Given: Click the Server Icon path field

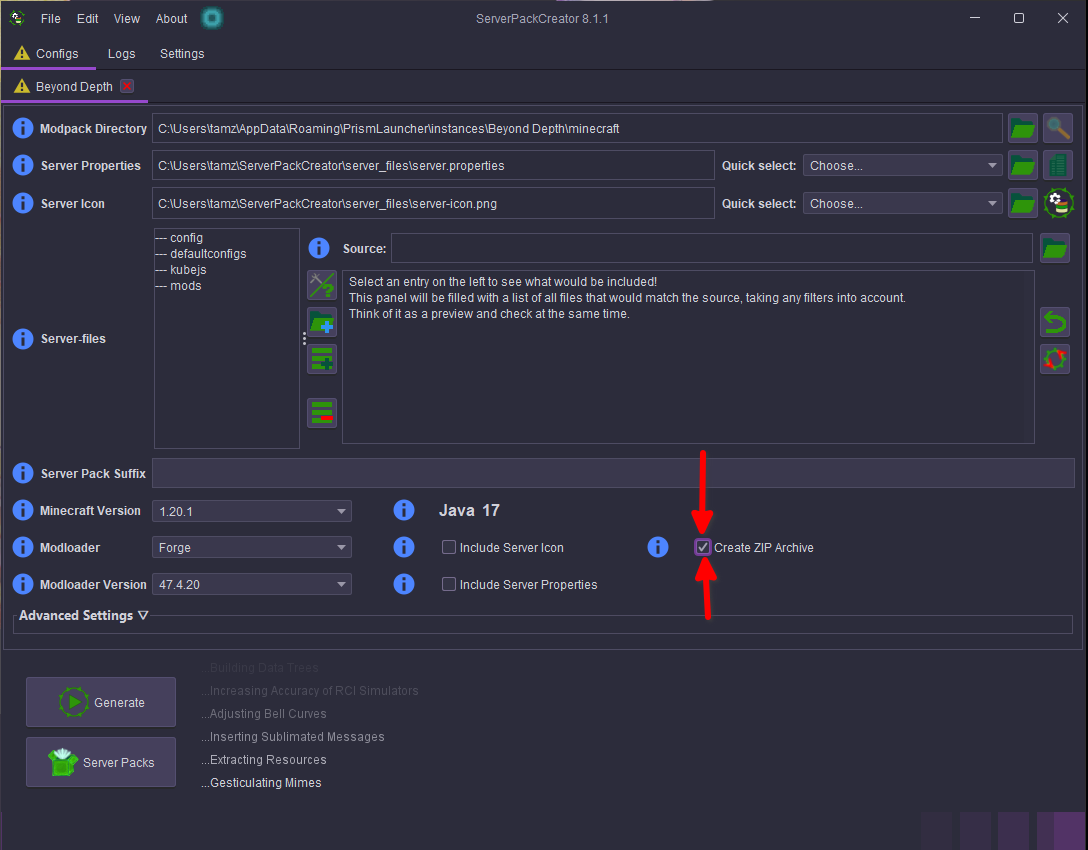Looking at the screenshot, I should click(x=433, y=203).
